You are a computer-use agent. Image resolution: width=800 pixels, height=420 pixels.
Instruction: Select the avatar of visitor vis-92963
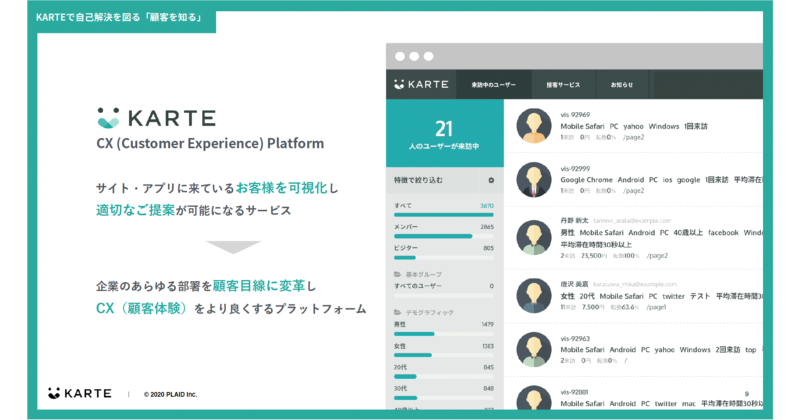click(x=534, y=350)
